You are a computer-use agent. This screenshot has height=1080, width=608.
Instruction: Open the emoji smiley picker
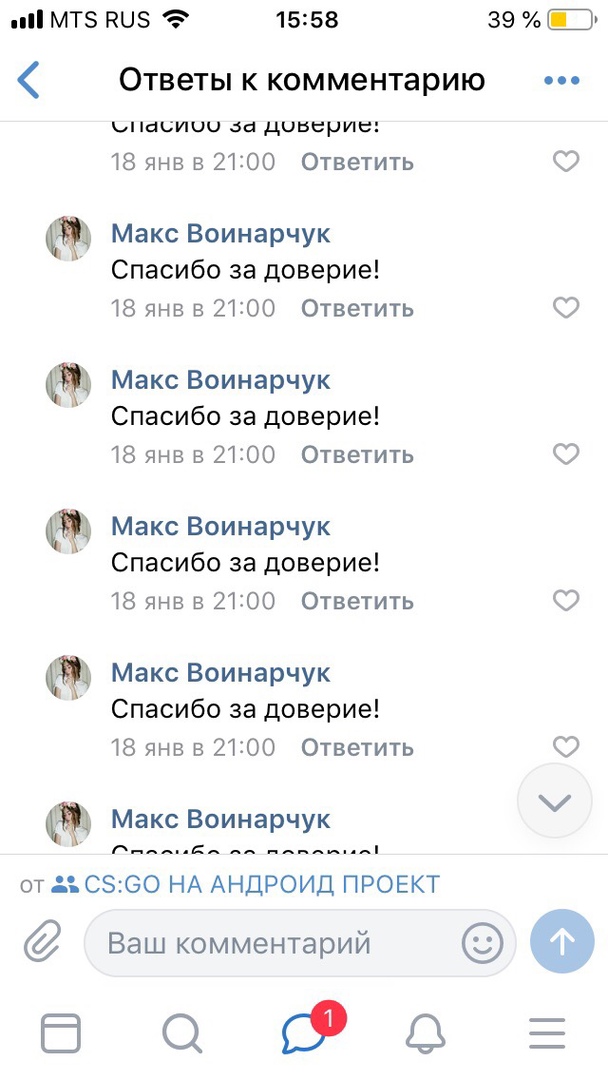point(482,942)
